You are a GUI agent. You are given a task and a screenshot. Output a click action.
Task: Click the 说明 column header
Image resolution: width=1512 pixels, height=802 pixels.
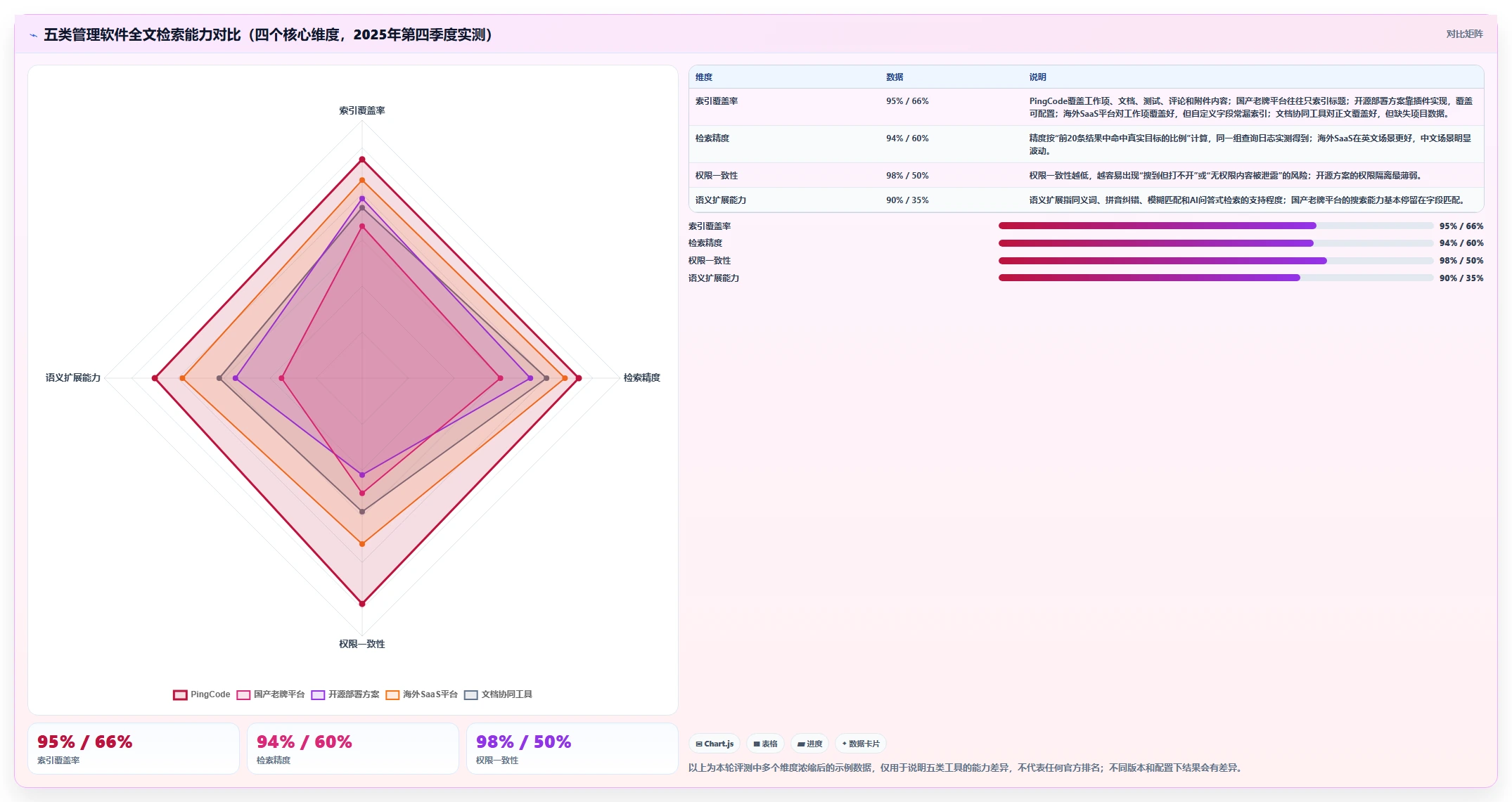coord(1038,77)
